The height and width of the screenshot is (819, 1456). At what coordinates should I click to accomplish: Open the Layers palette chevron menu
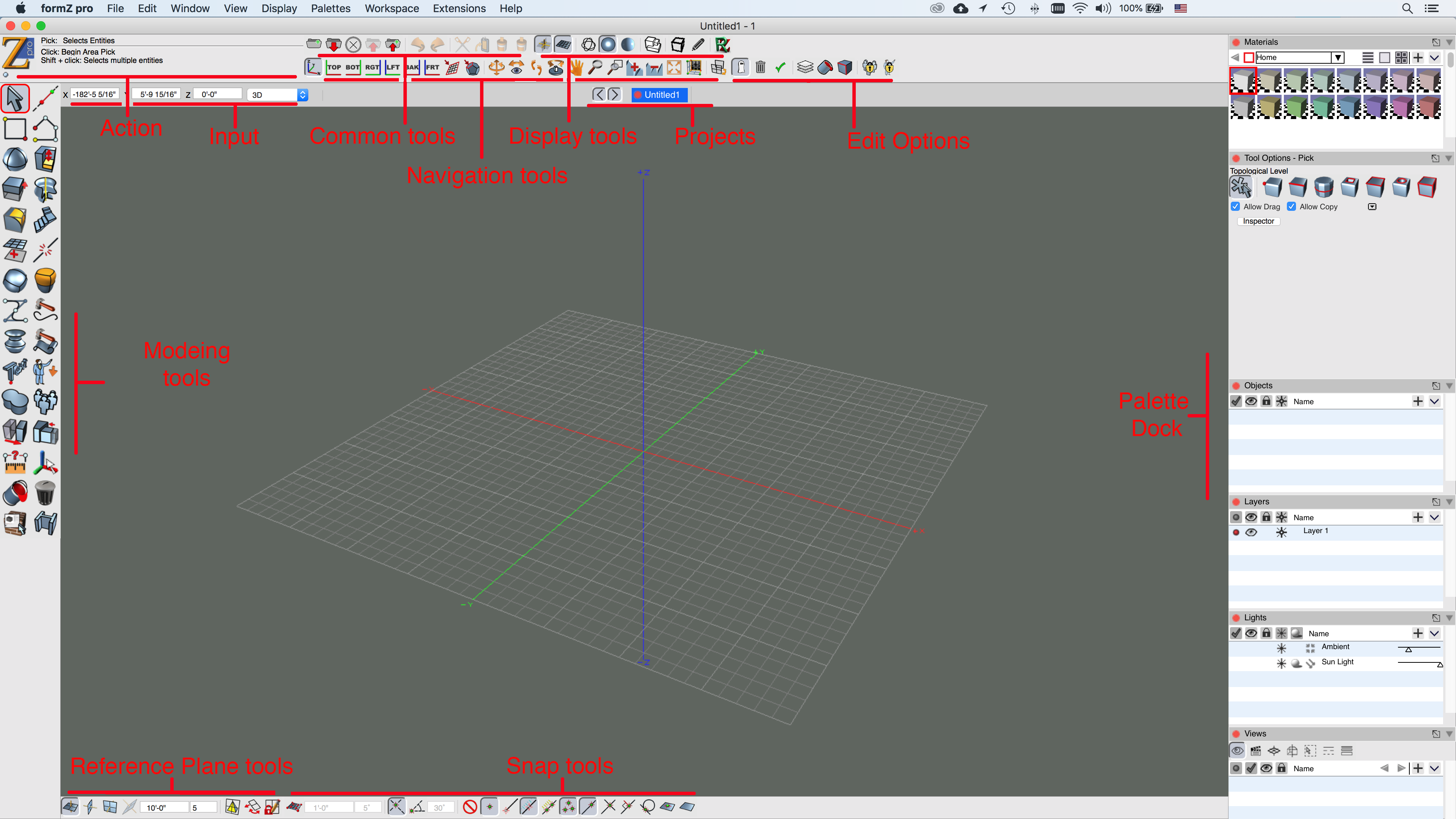coord(1434,517)
